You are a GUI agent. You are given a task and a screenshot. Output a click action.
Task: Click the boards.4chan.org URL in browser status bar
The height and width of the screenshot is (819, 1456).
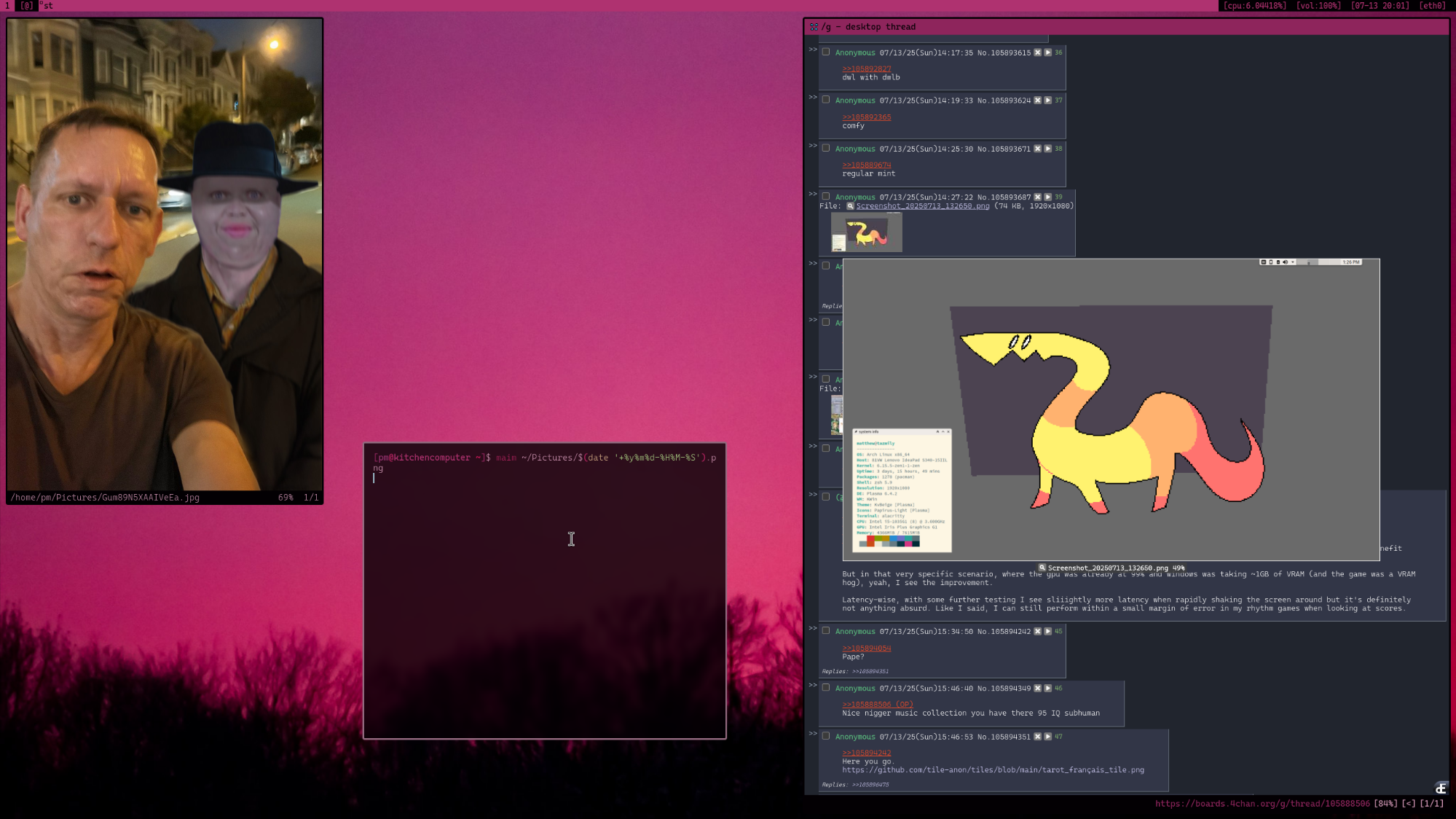click(1262, 804)
